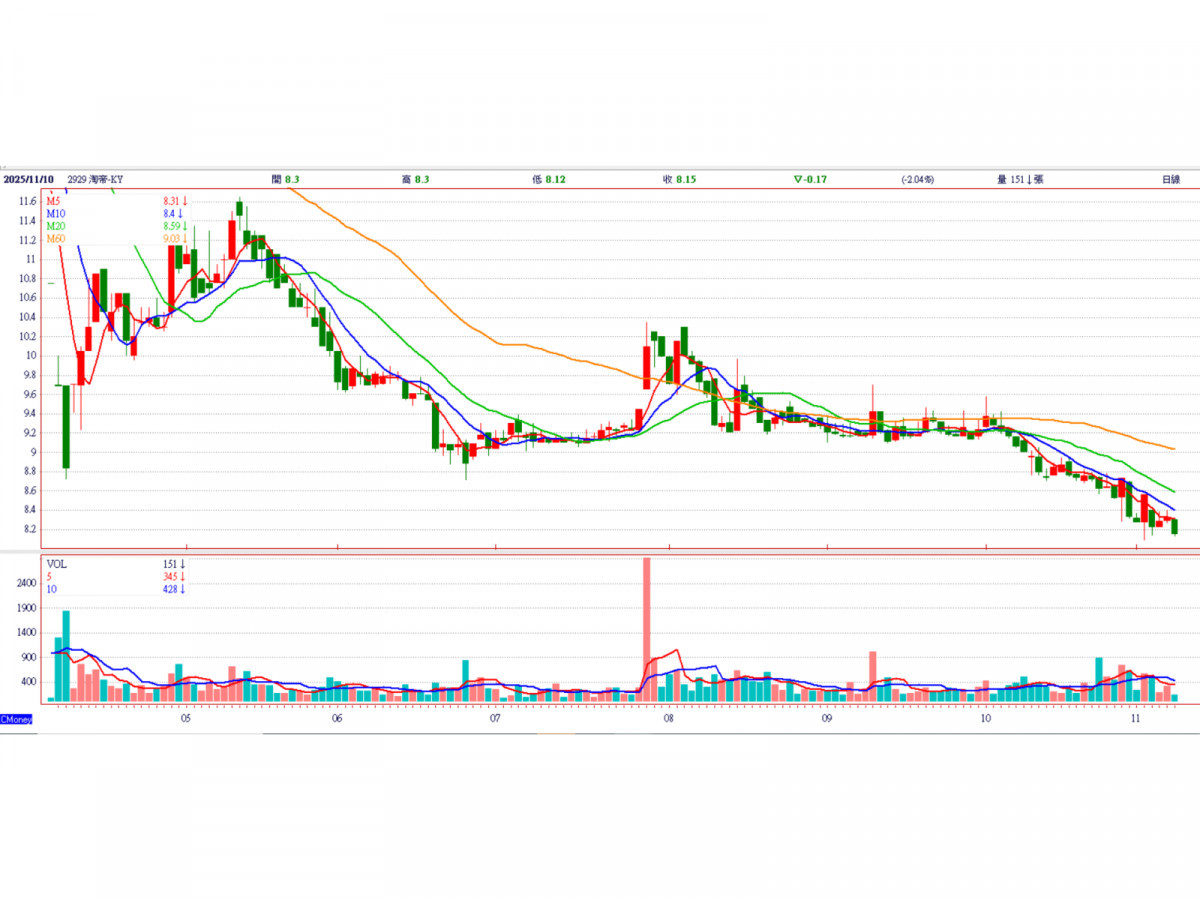1200x900 pixels.
Task: Click the opening price 開 8.3
Action: (286, 179)
